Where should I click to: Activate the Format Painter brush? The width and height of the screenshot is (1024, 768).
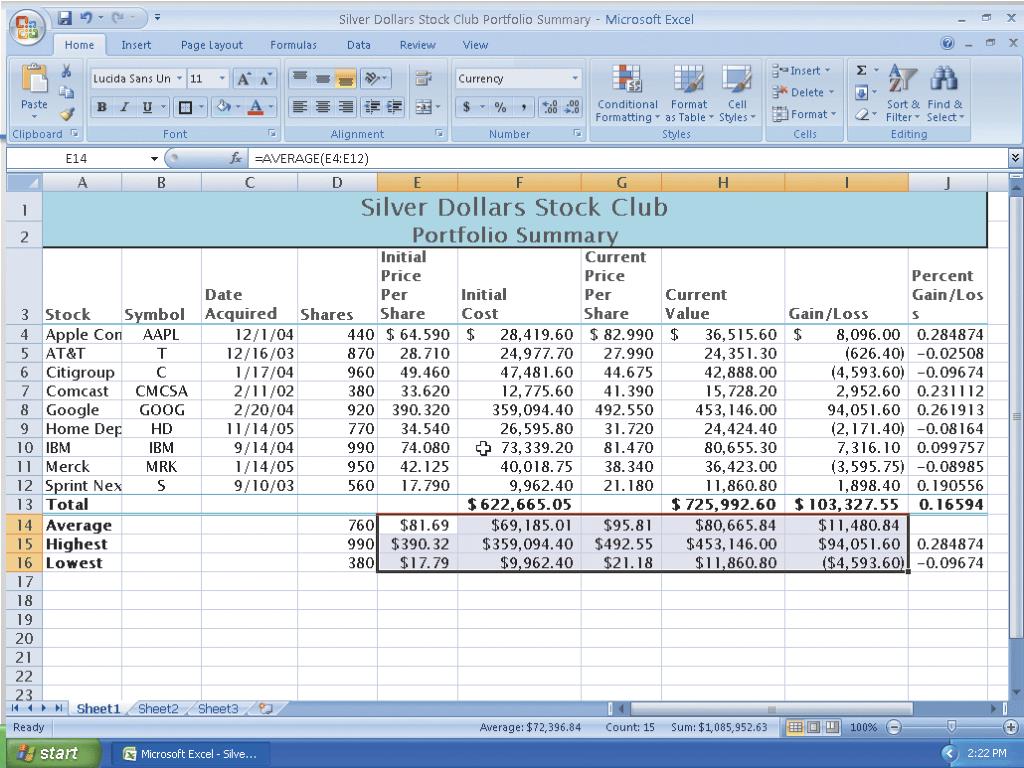(x=66, y=113)
